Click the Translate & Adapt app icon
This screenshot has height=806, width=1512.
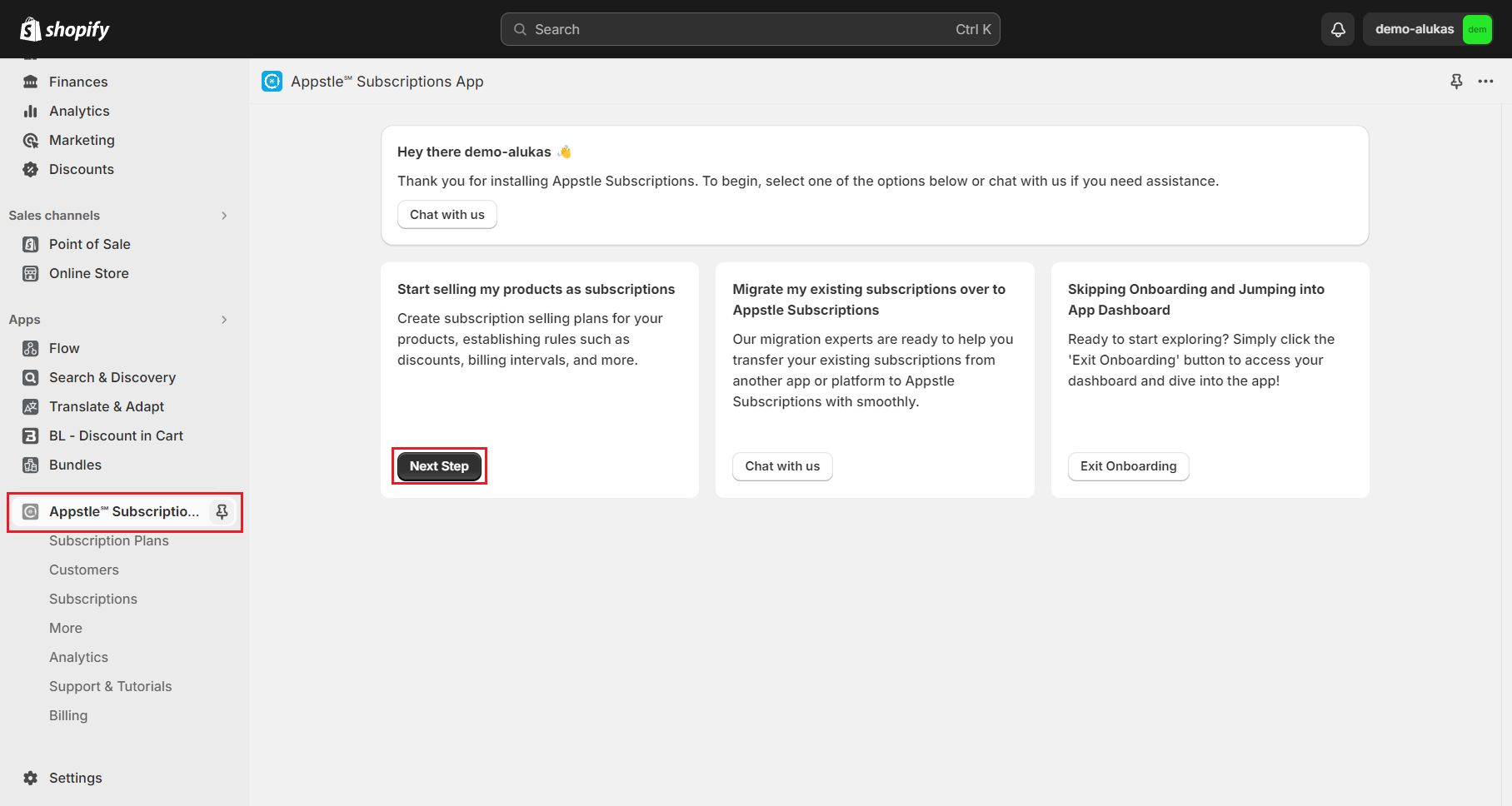(31, 406)
